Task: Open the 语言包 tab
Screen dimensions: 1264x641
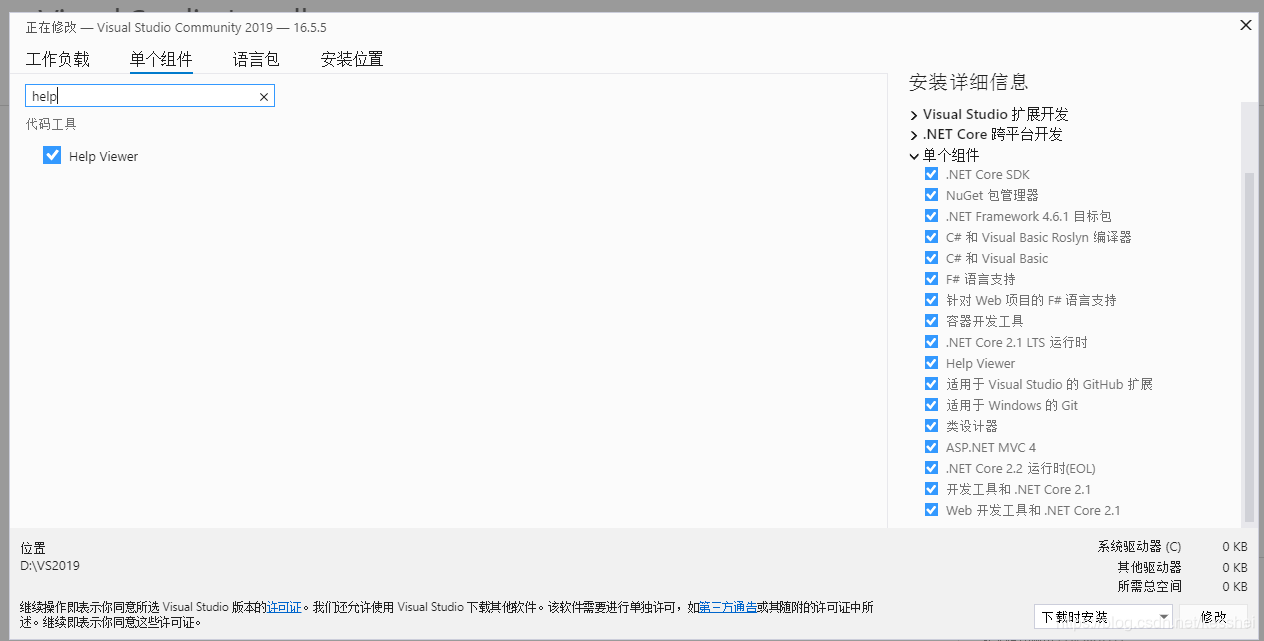Action: point(256,59)
